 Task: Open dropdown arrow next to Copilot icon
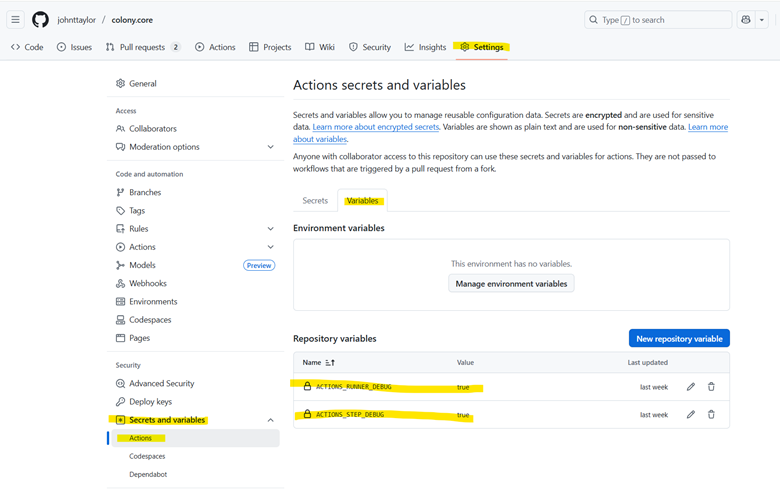tap(762, 20)
